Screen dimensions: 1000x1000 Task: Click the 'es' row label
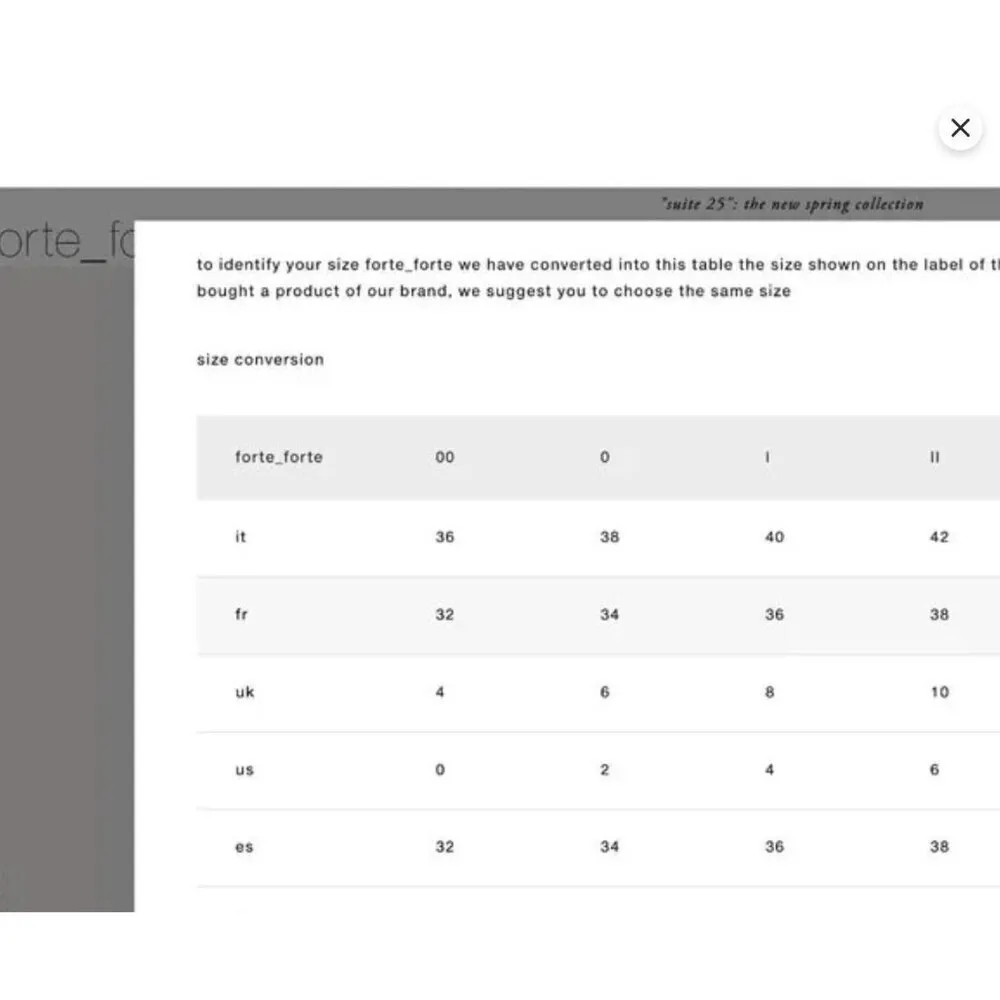(244, 848)
